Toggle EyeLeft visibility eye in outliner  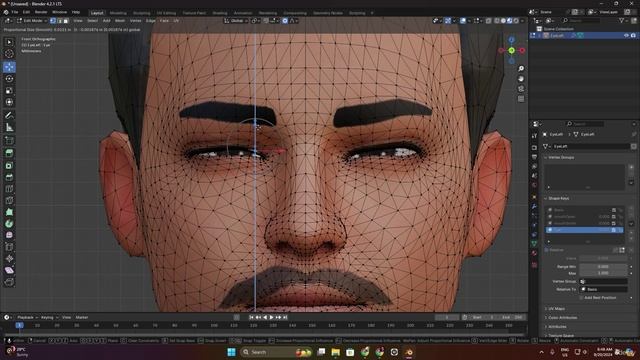626,36
